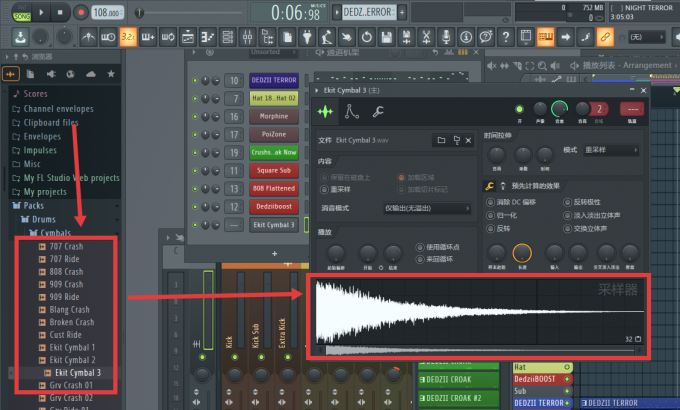Click the highlighted link chain icon
The height and width of the screenshot is (410, 680).
click(605, 37)
